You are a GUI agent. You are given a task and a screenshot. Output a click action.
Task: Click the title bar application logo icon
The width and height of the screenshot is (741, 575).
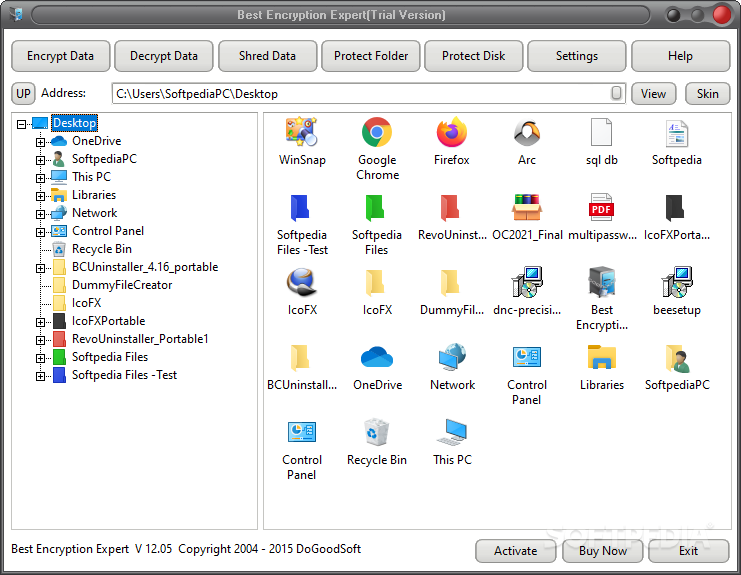click(17, 14)
